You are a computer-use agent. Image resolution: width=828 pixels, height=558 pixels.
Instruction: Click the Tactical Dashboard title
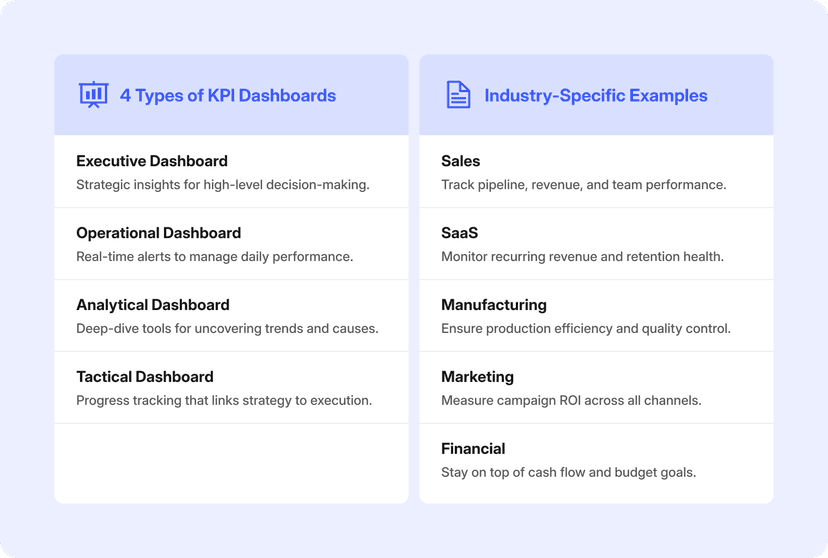(145, 377)
